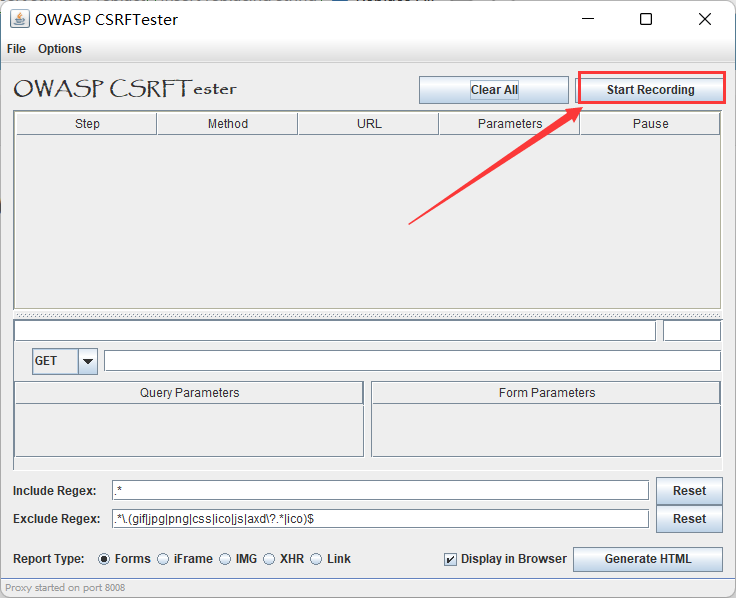Minimize the OWASP CSRFTester window

tap(588, 19)
